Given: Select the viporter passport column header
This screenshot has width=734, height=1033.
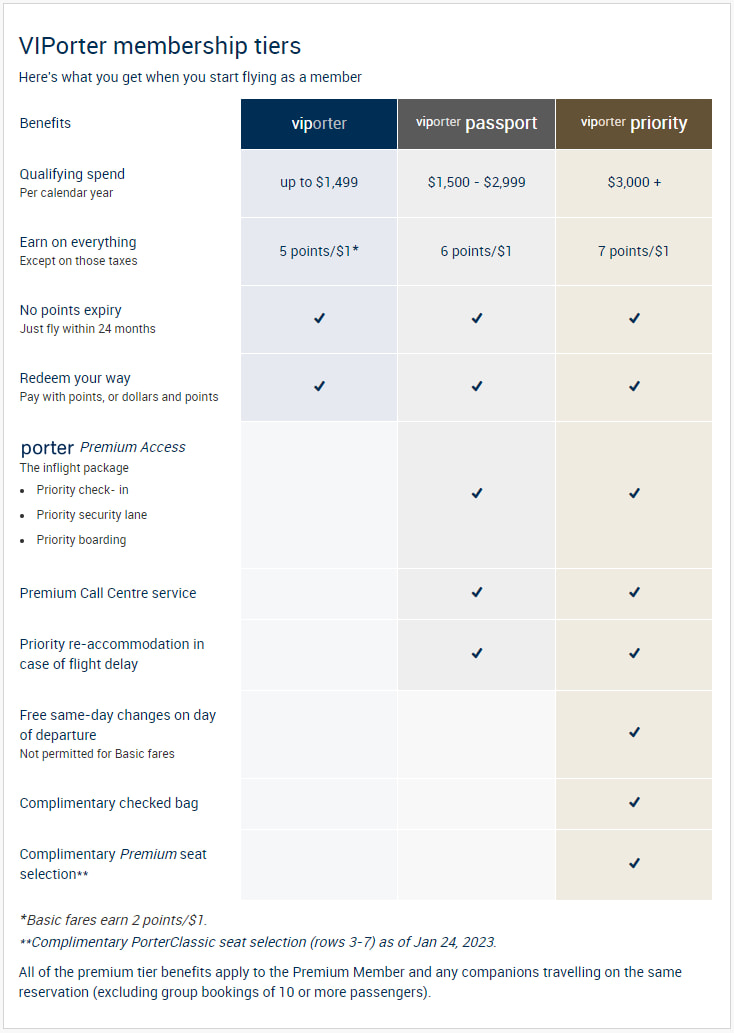Looking at the screenshot, I should click(477, 124).
